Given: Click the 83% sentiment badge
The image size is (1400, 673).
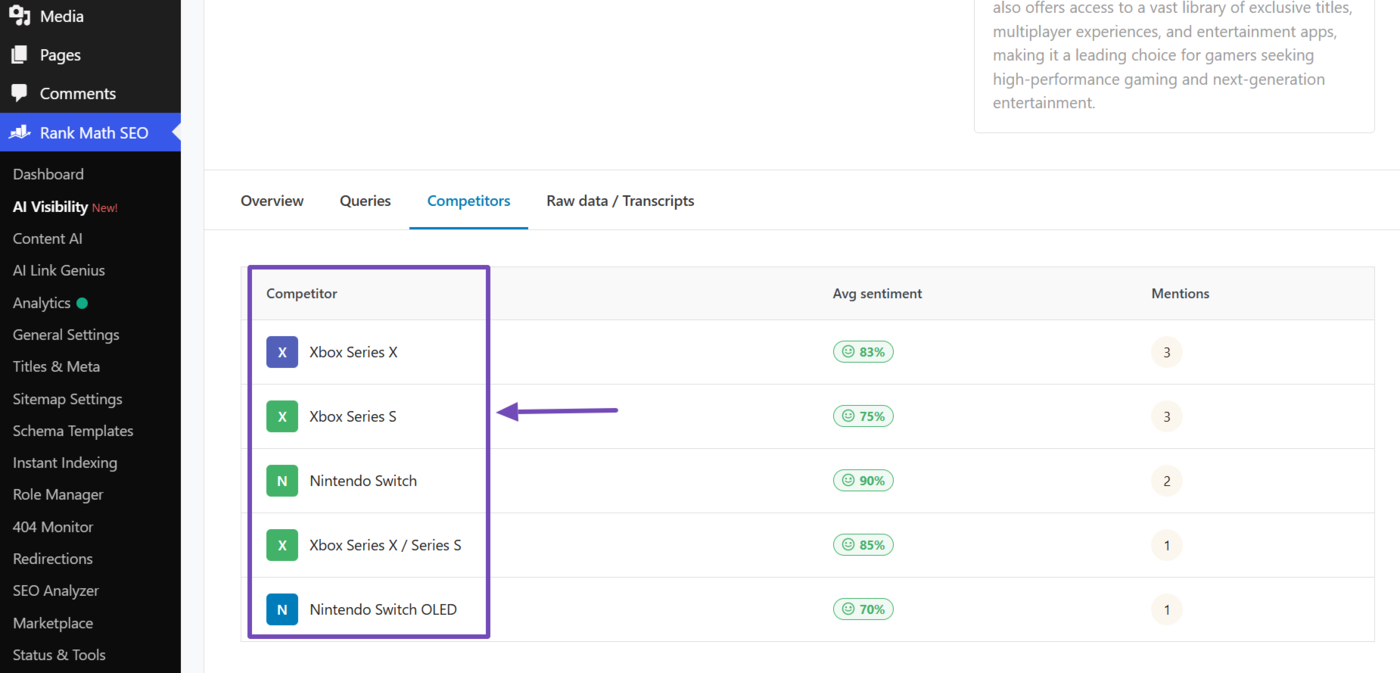Looking at the screenshot, I should tap(863, 352).
